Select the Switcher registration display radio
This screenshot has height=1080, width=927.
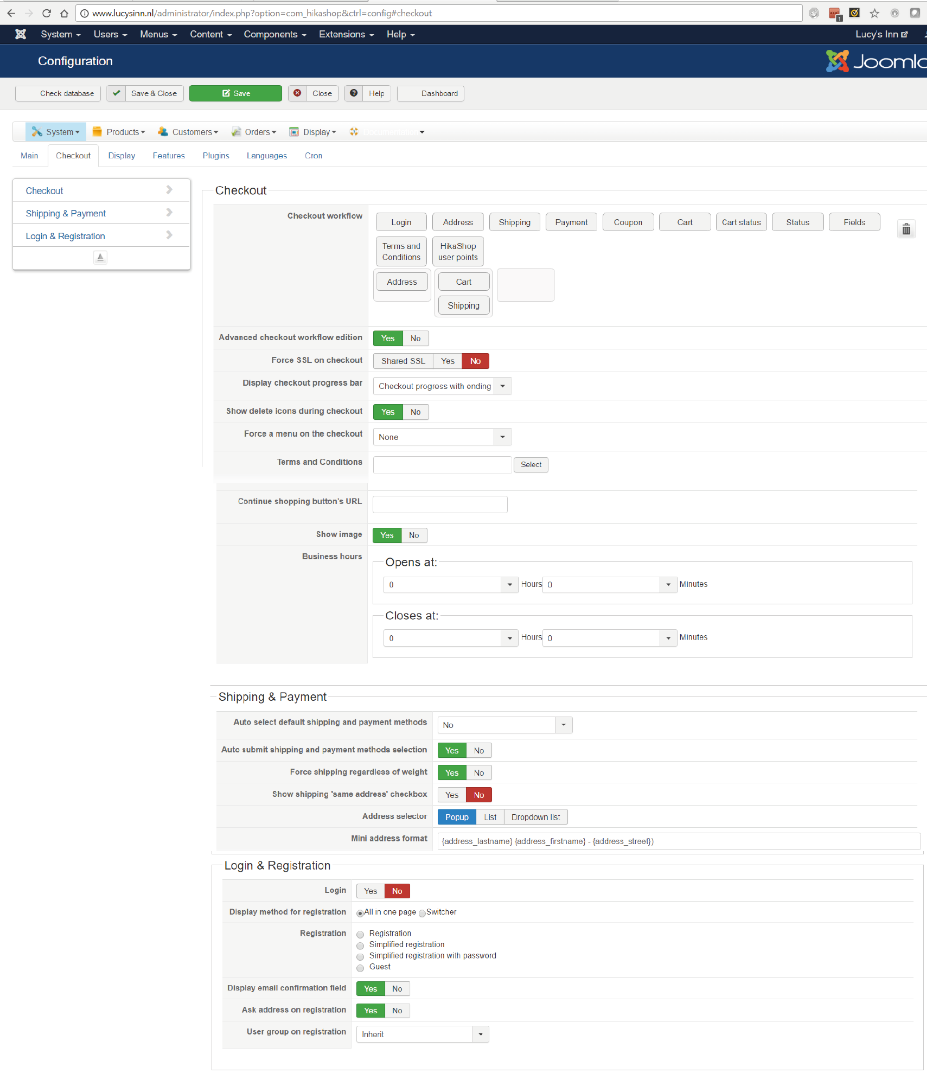point(422,913)
